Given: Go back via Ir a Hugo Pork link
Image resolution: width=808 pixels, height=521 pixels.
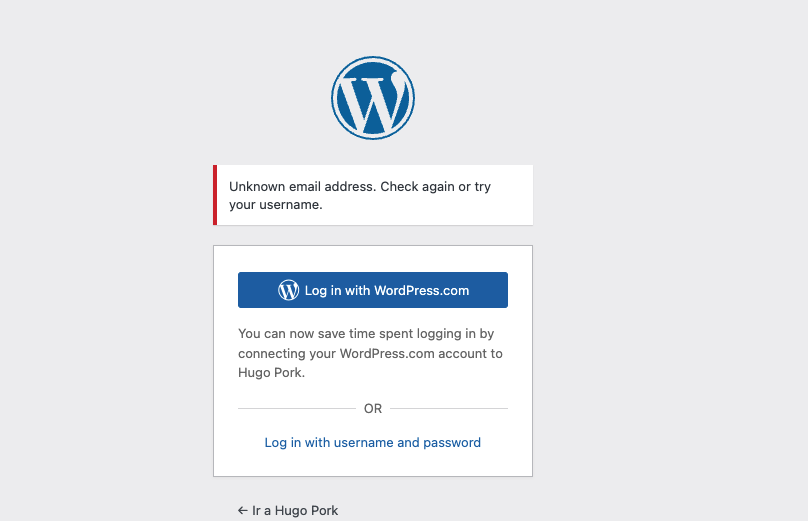Looking at the screenshot, I should (288, 510).
